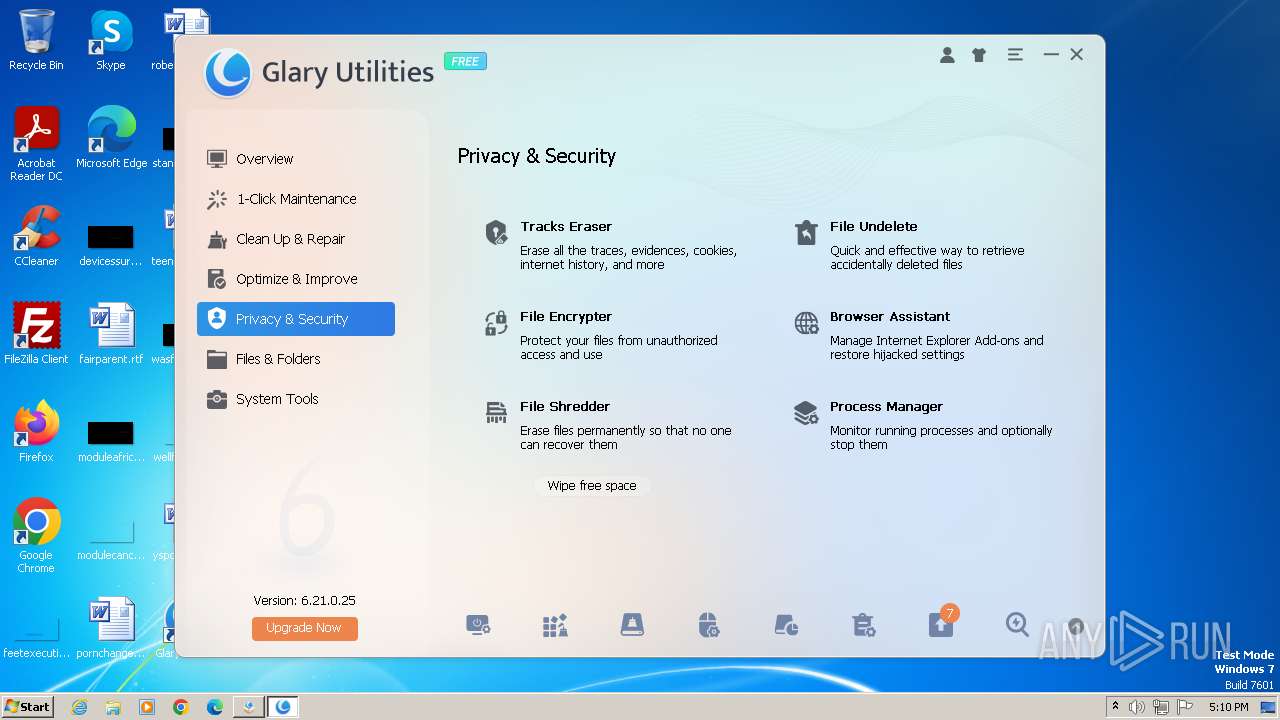The image size is (1280, 720).
Task: Click the Privacy & Security heading
Action: click(x=537, y=156)
